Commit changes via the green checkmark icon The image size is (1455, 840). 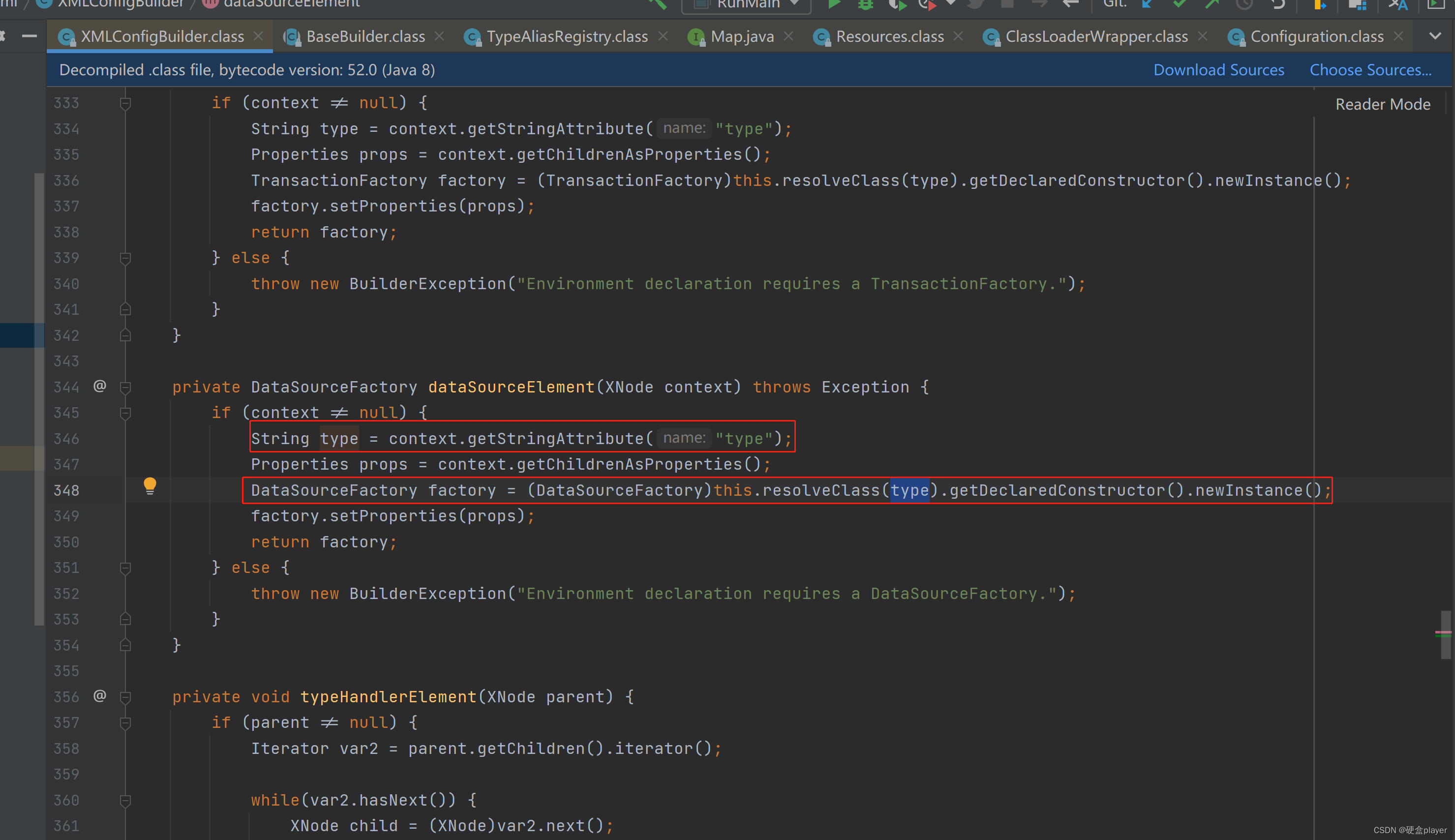point(1179,4)
